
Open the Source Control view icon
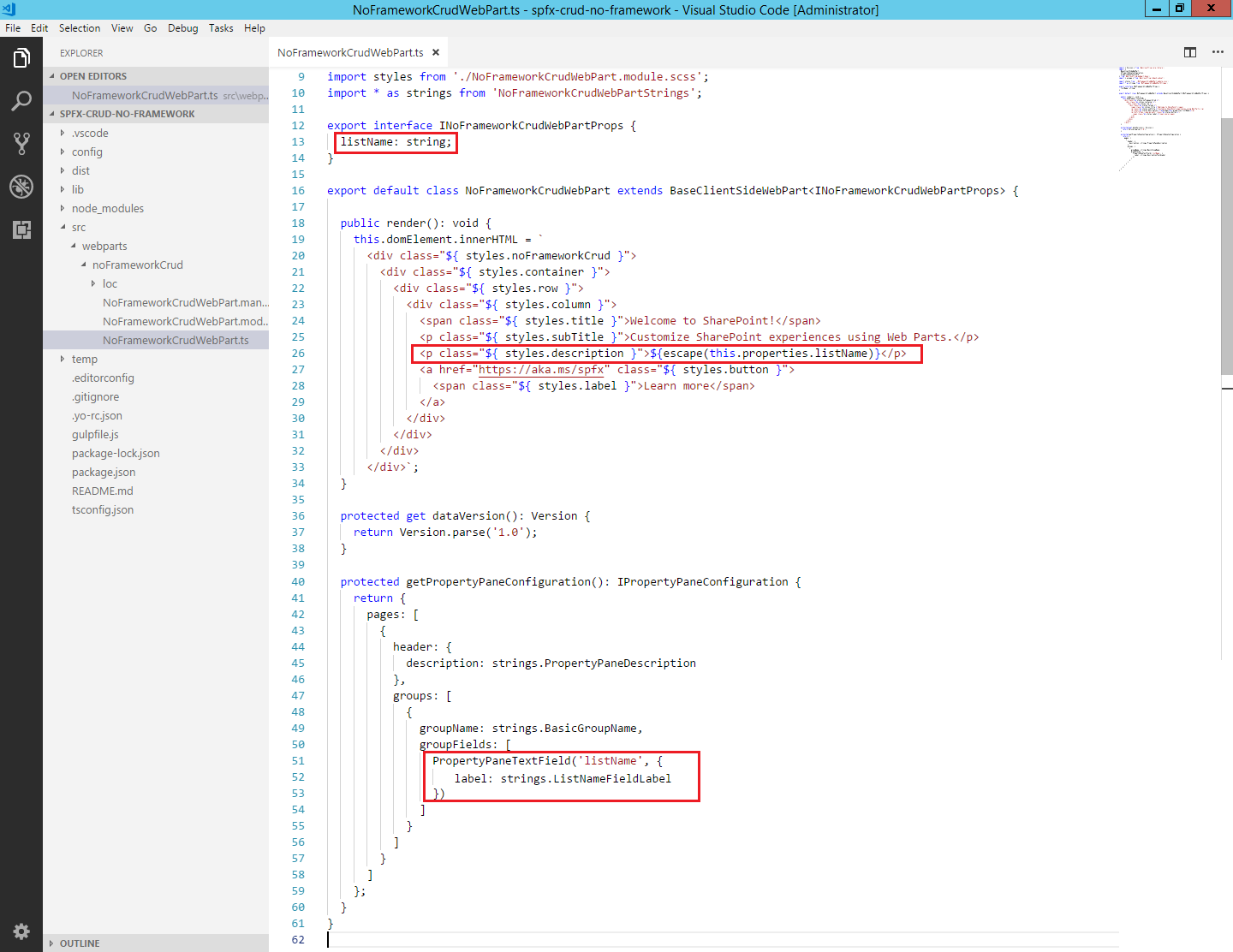coord(21,144)
